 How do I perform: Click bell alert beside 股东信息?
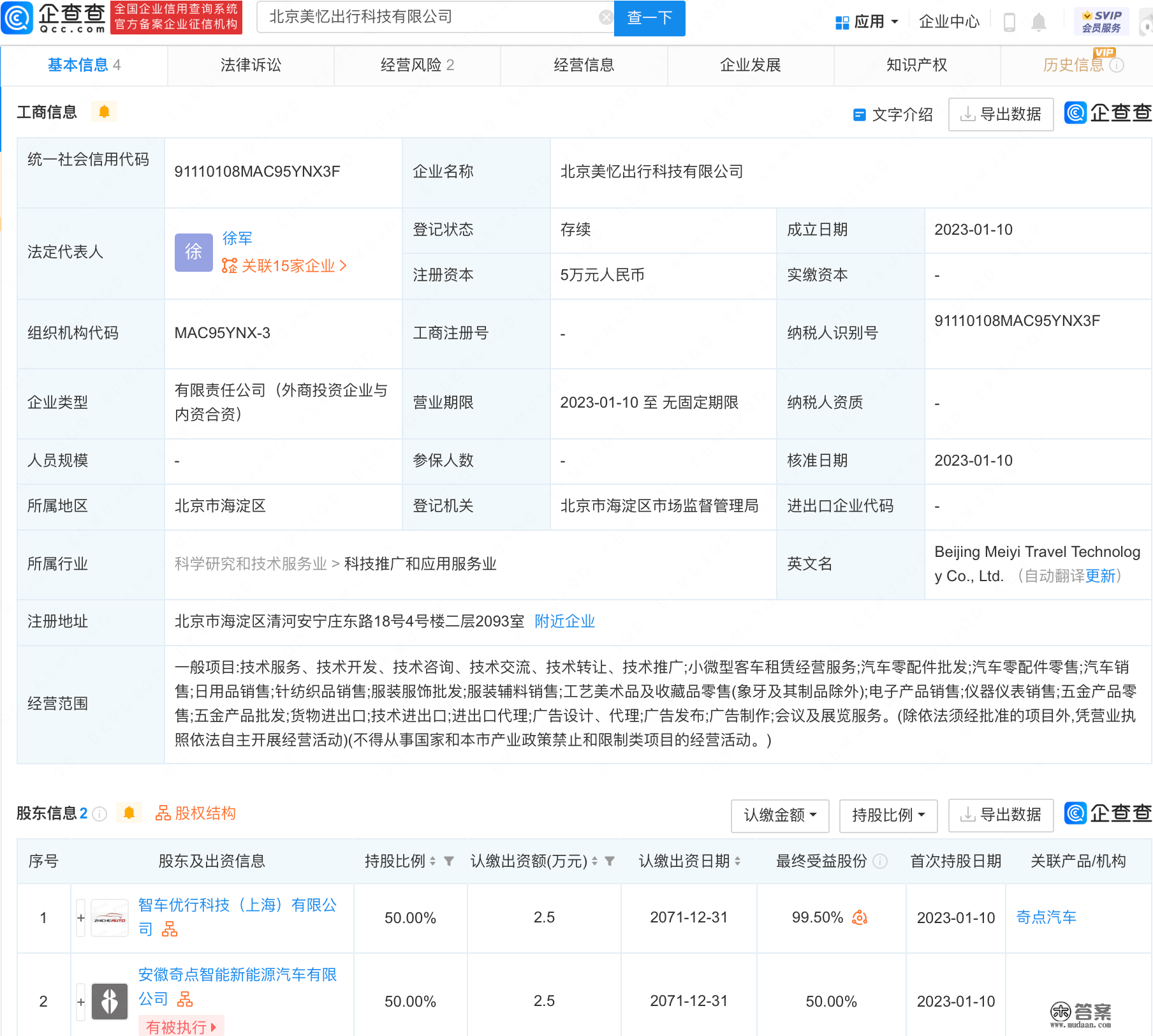[x=129, y=813]
